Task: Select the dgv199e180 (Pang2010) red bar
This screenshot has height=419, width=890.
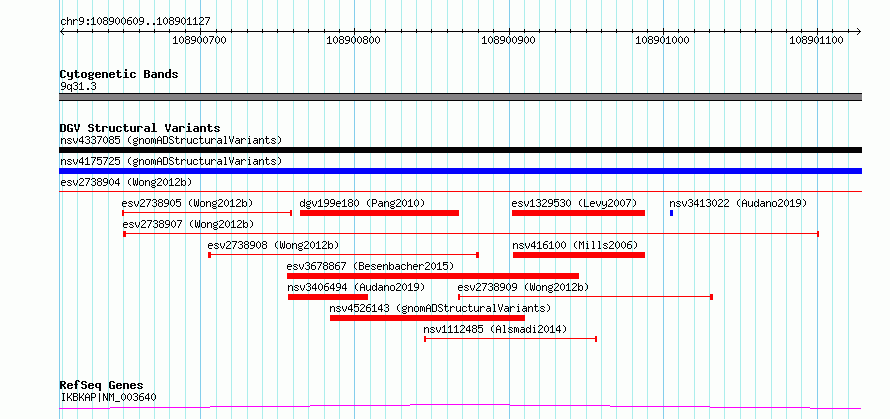Action: 379,213
